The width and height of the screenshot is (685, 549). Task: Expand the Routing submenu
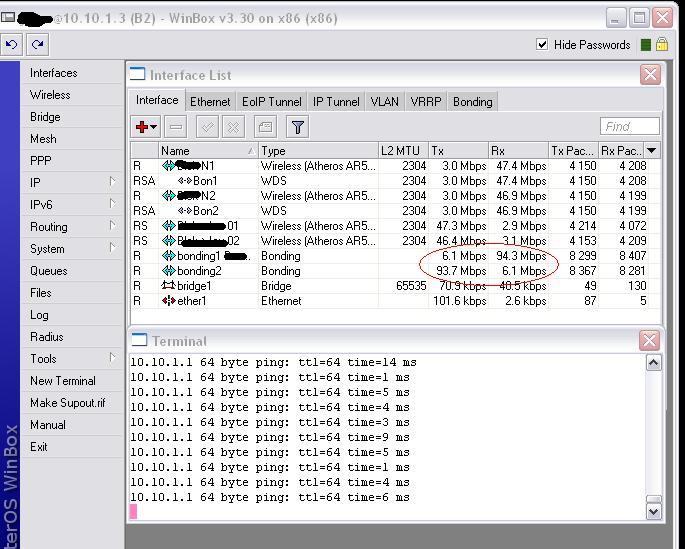point(112,226)
